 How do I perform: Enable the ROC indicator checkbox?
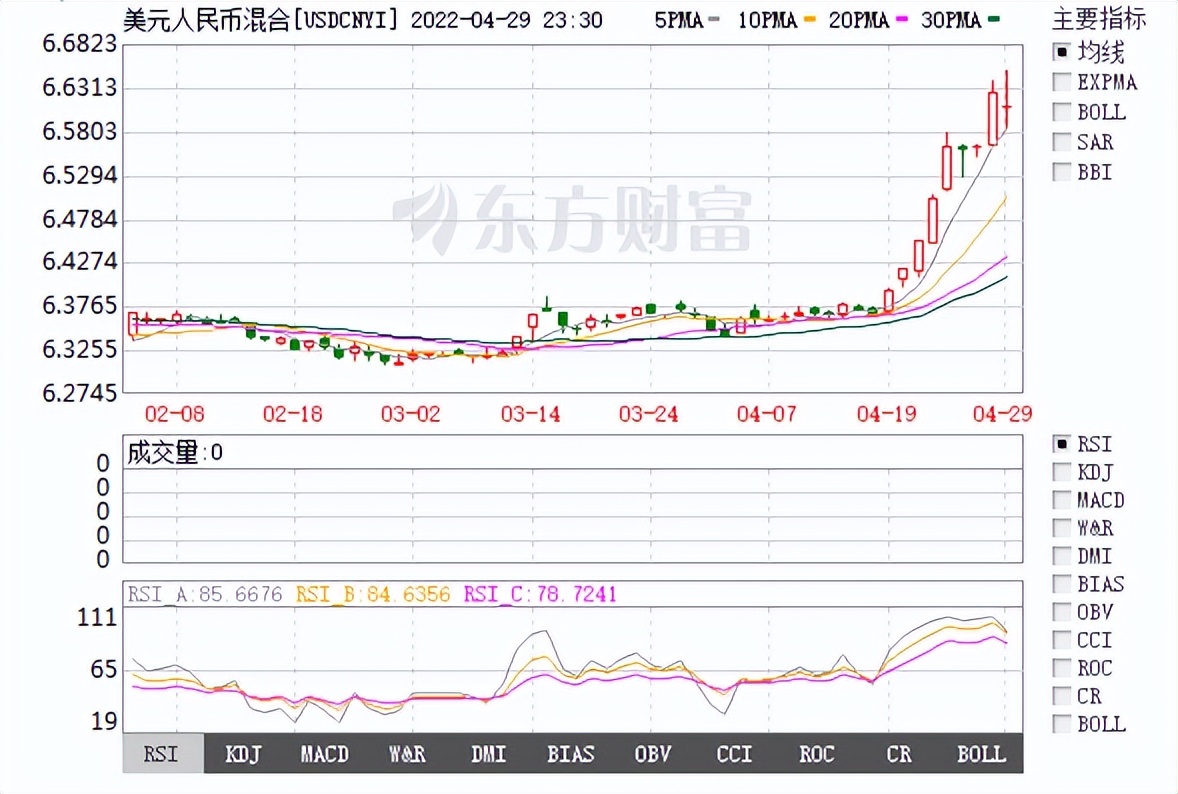point(1060,667)
